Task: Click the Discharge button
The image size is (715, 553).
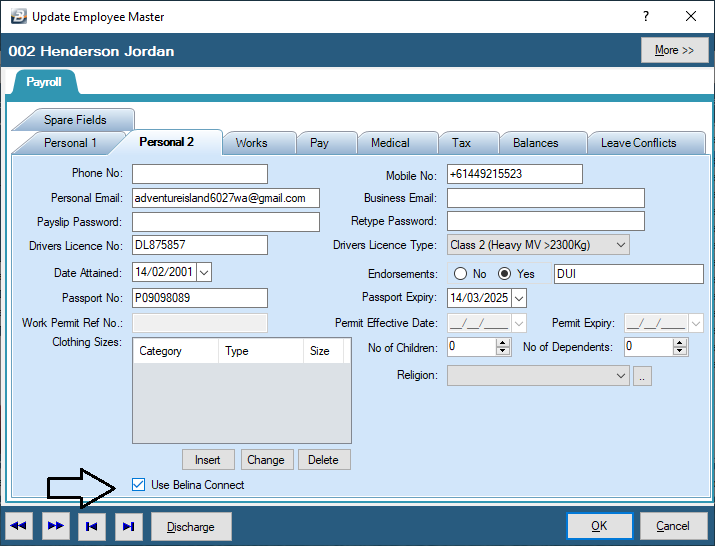Action: pyautogui.click(x=191, y=527)
